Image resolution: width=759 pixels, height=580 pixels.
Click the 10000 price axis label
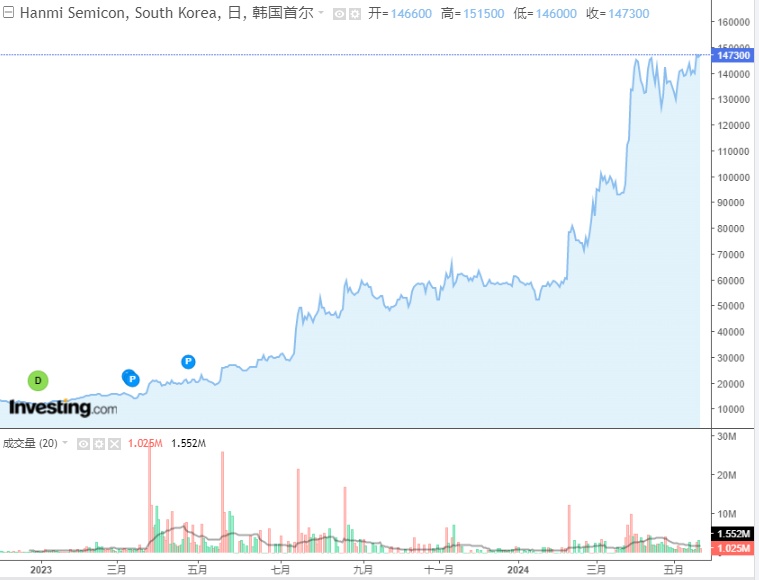(731, 409)
